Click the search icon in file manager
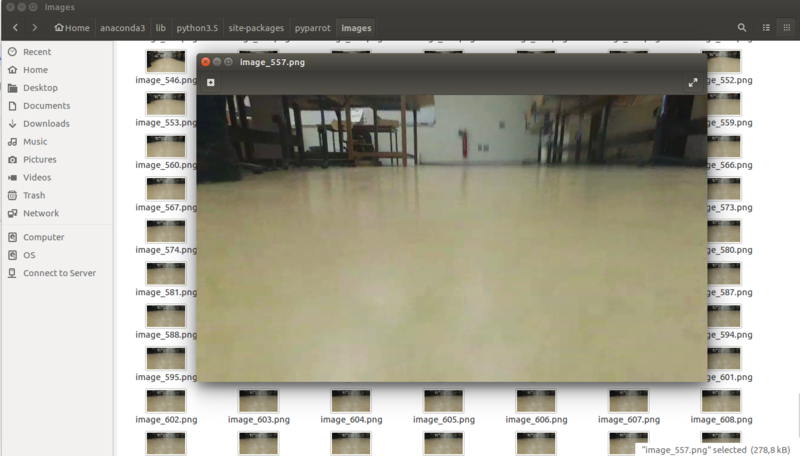This screenshot has width=800, height=456. (x=742, y=28)
